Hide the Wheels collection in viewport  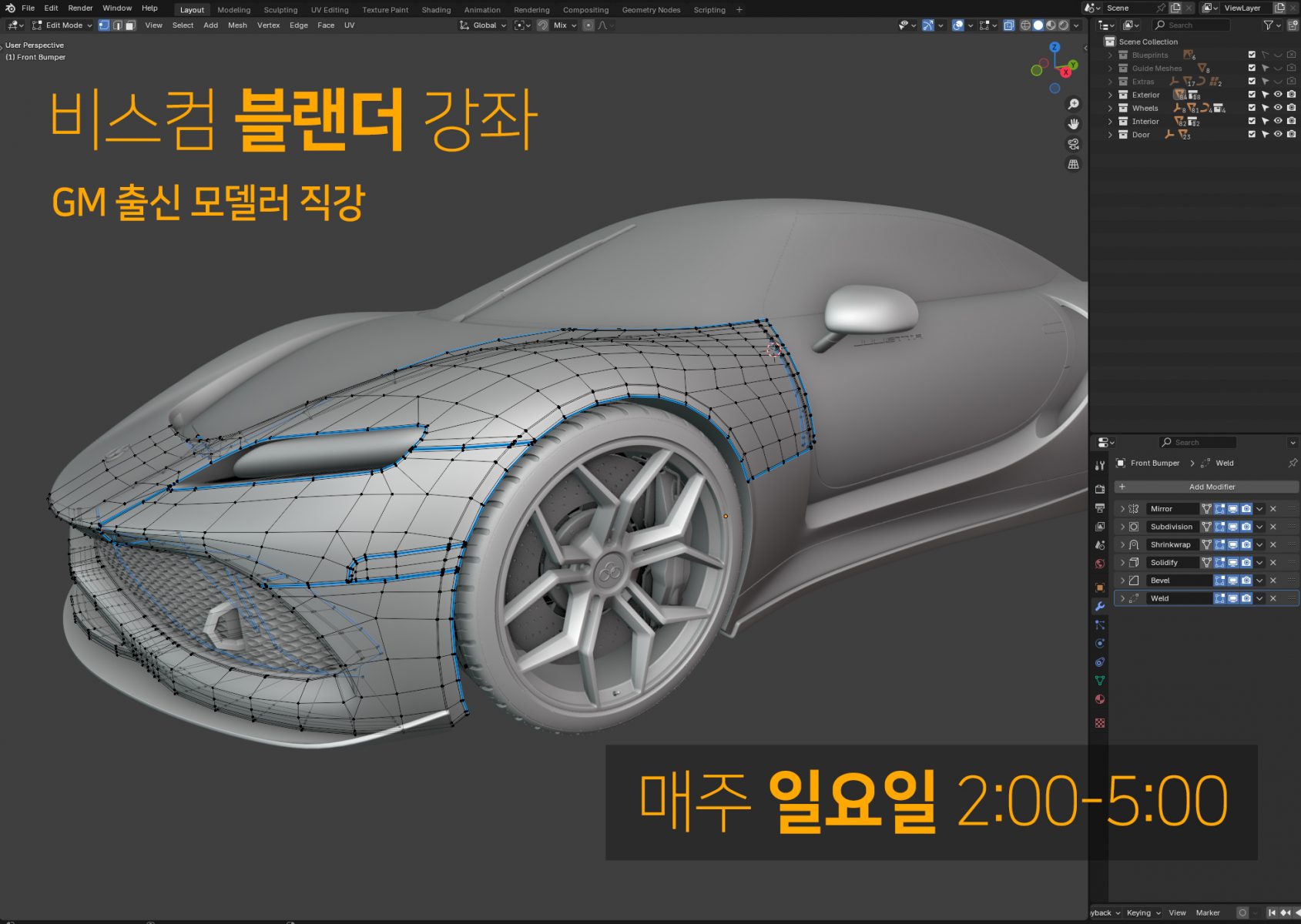(1278, 108)
